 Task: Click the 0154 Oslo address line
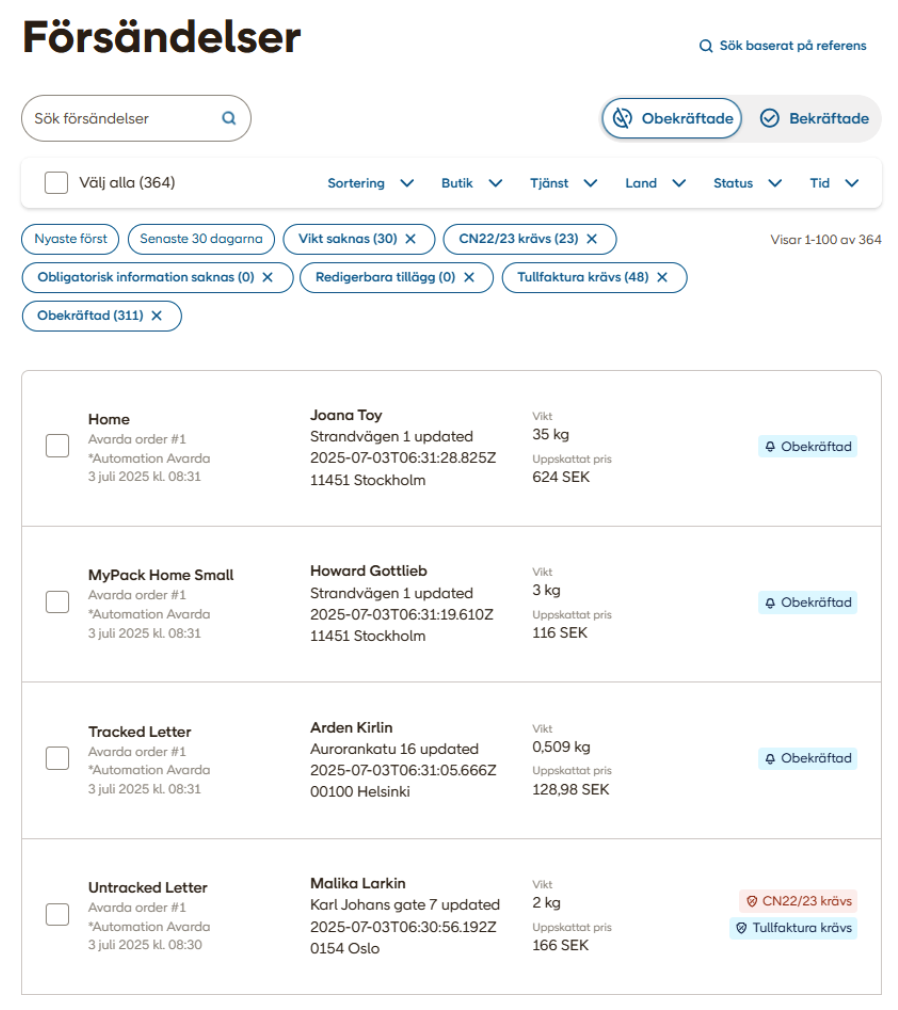tap(345, 949)
